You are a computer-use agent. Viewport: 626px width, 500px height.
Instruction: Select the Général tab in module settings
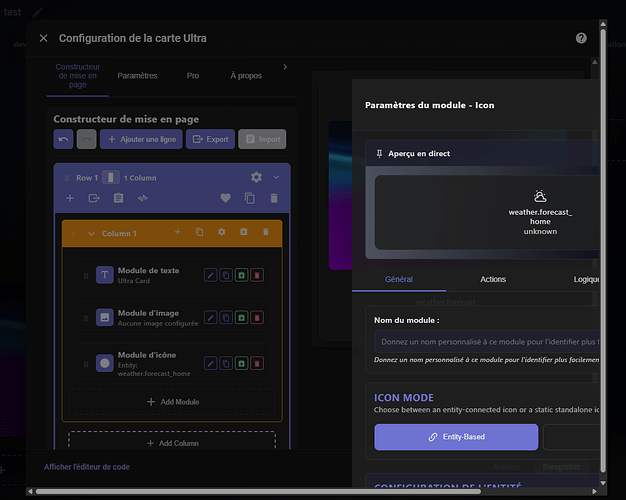399,279
